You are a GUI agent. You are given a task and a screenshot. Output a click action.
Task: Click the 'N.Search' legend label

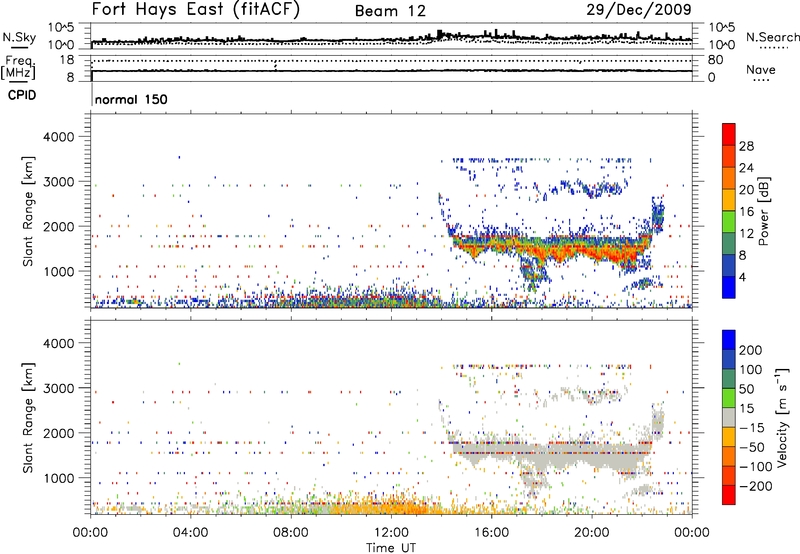click(772, 37)
